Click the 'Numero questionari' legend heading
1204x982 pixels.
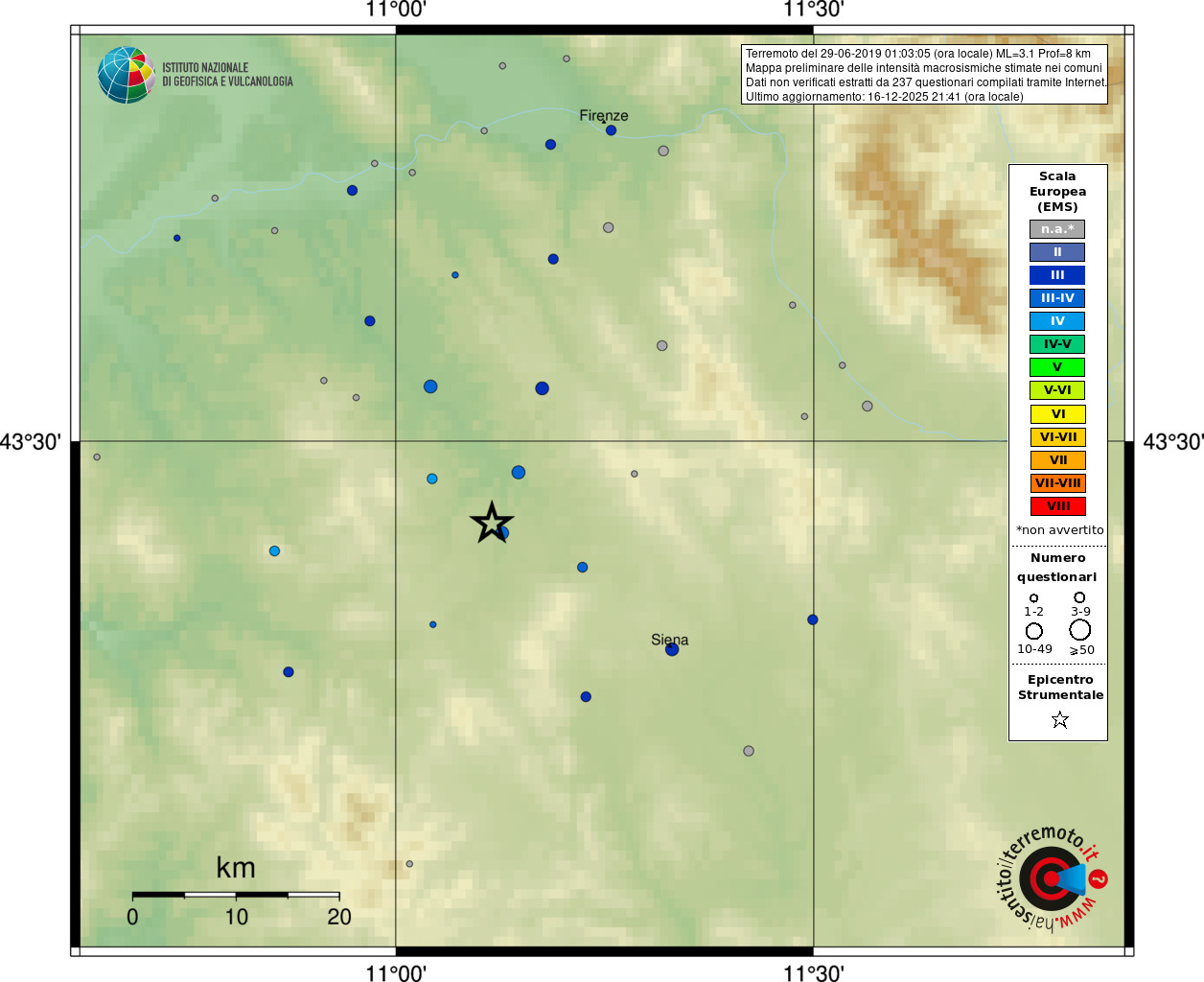tap(1057, 568)
